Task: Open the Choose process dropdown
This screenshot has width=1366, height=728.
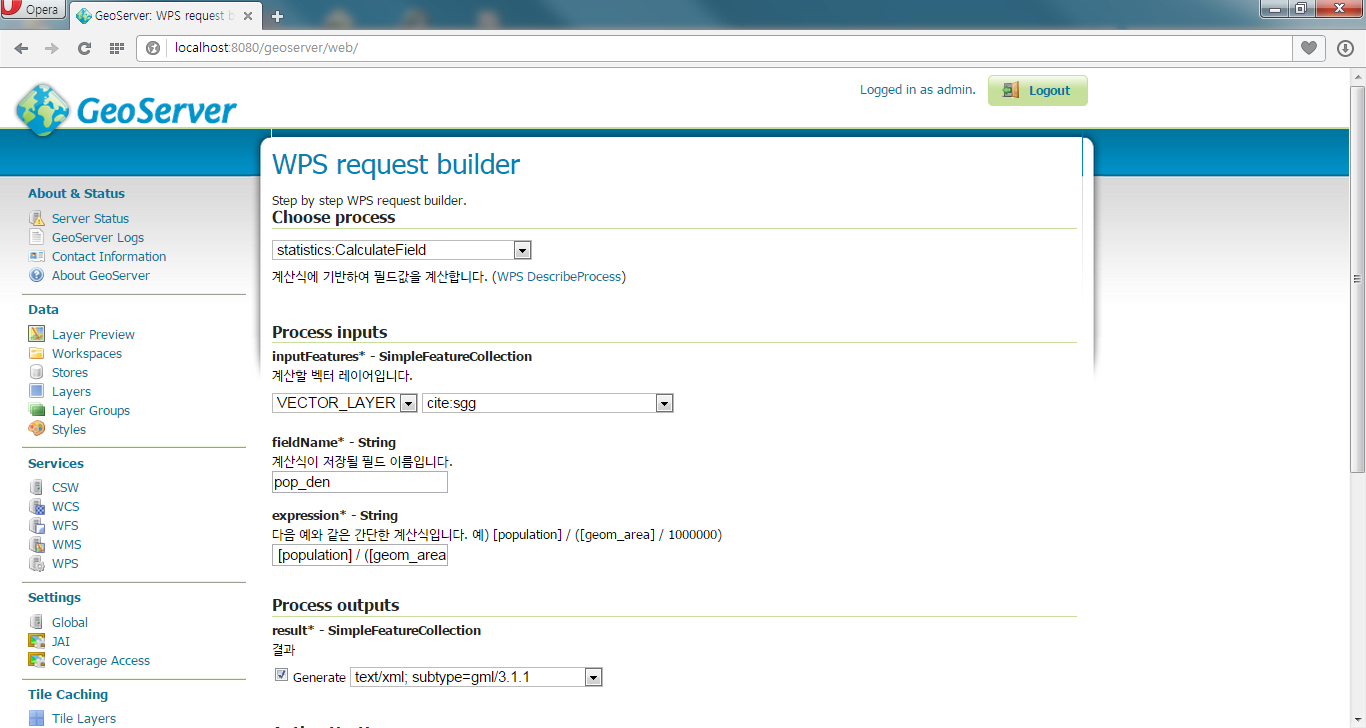Action: tap(522, 249)
